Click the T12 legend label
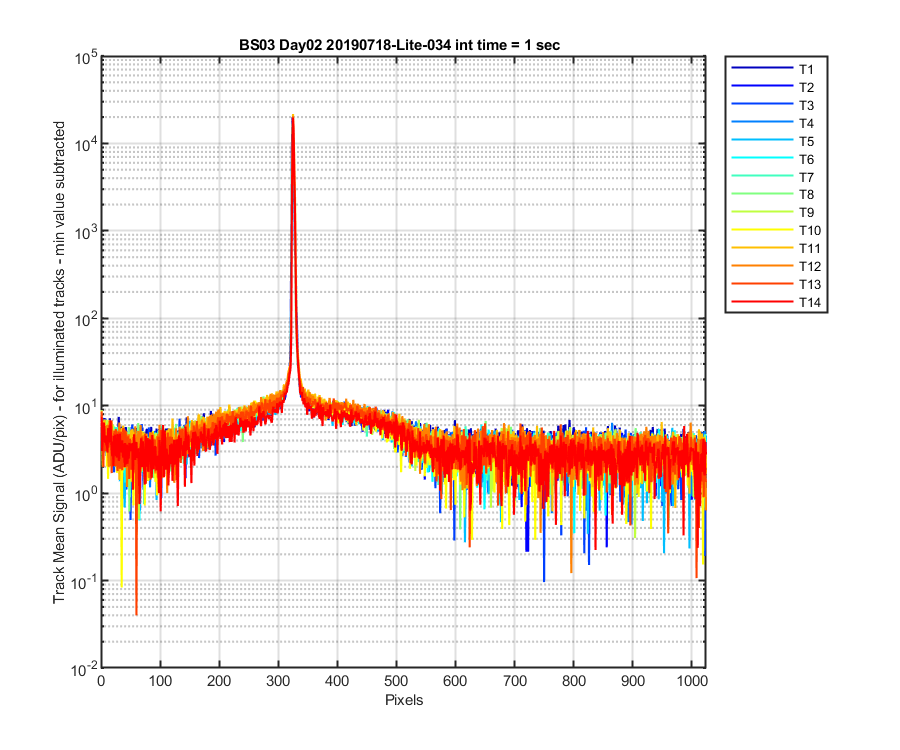The image size is (900, 750). [809, 266]
